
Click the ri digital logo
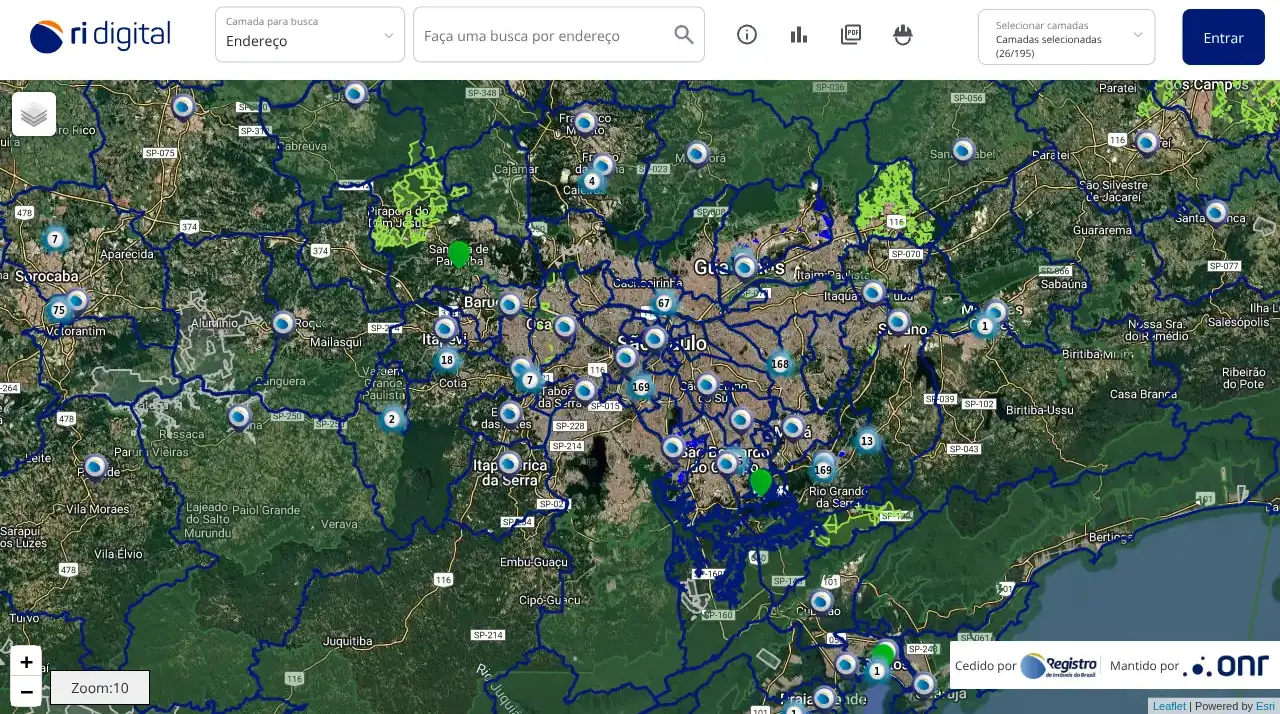[x=99, y=33]
